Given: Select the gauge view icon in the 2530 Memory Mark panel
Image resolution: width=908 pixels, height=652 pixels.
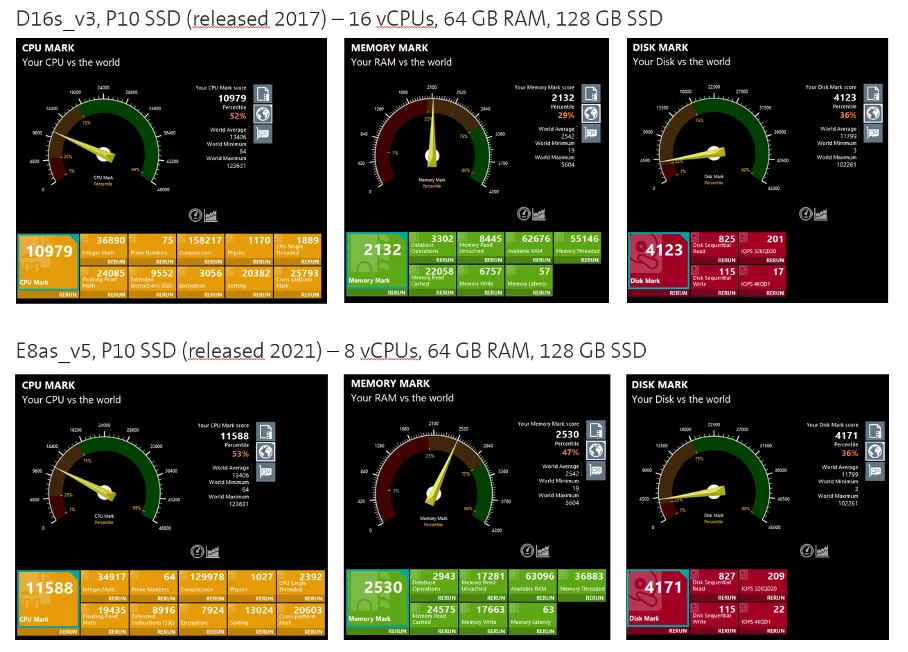Looking at the screenshot, I should point(528,551).
